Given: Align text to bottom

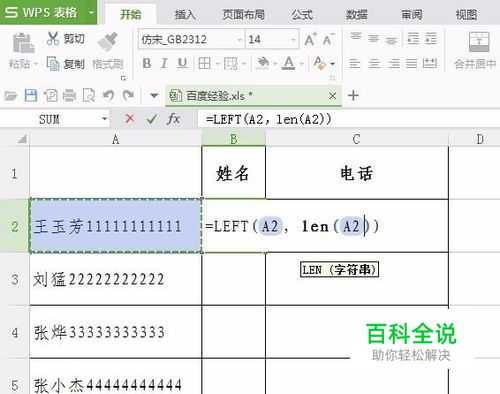Looking at the screenshot, I should click(391, 40).
